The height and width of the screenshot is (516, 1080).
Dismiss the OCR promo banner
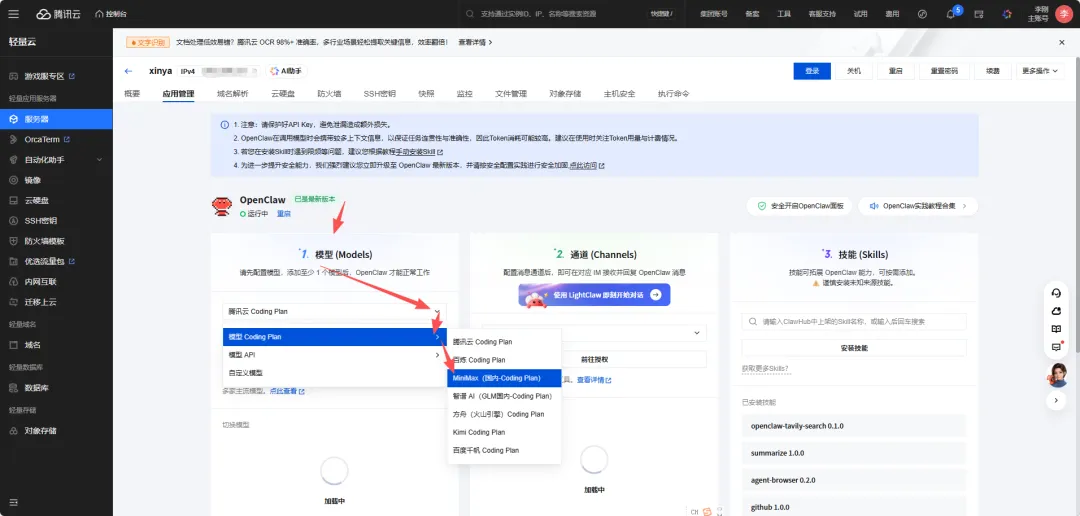click(x=1061, y=42)
